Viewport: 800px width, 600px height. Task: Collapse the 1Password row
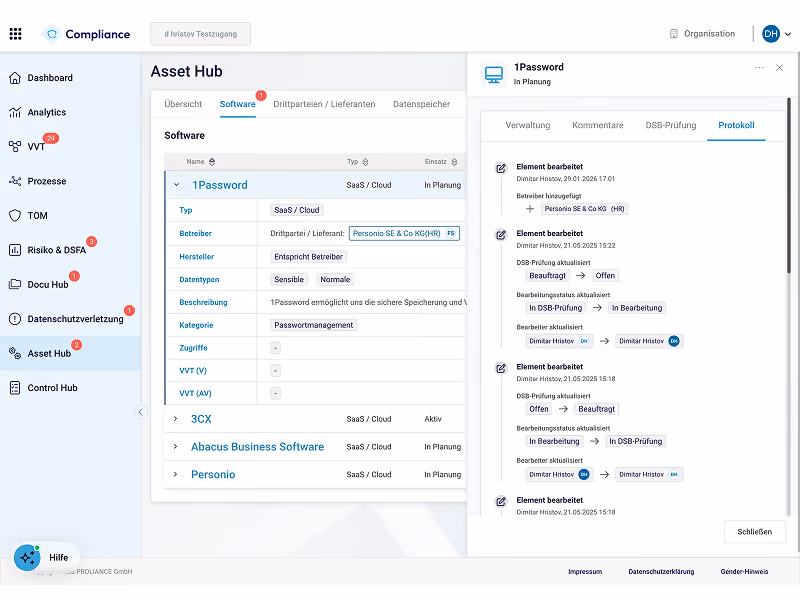(177, 185)
